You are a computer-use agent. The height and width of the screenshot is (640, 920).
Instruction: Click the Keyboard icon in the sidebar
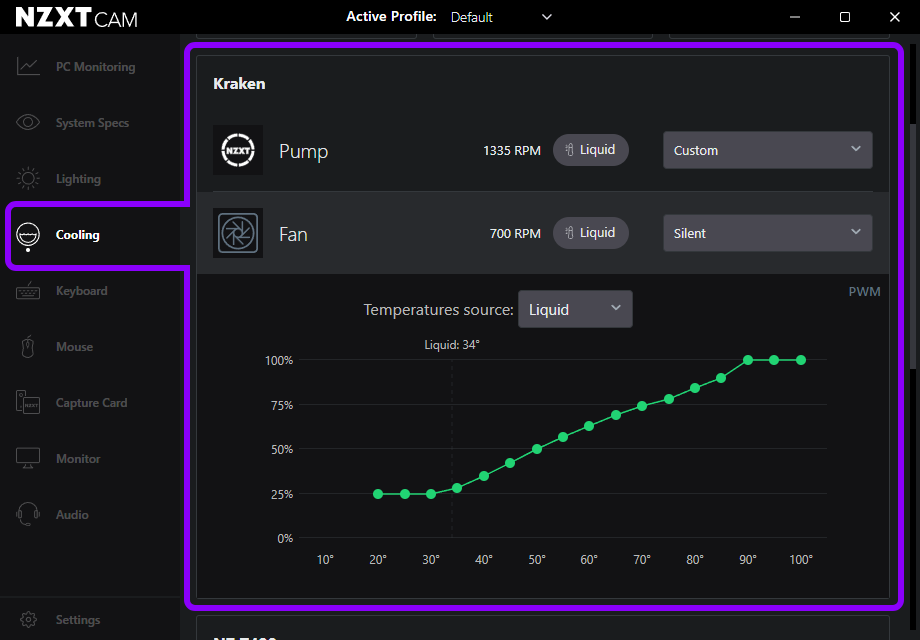28,291
